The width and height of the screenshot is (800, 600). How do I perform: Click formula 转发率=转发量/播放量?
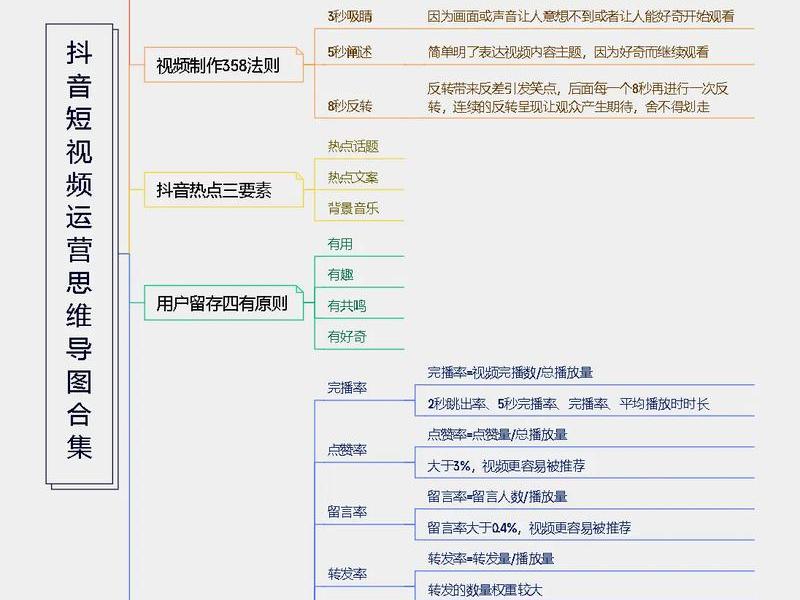click(x=491, y=559)
